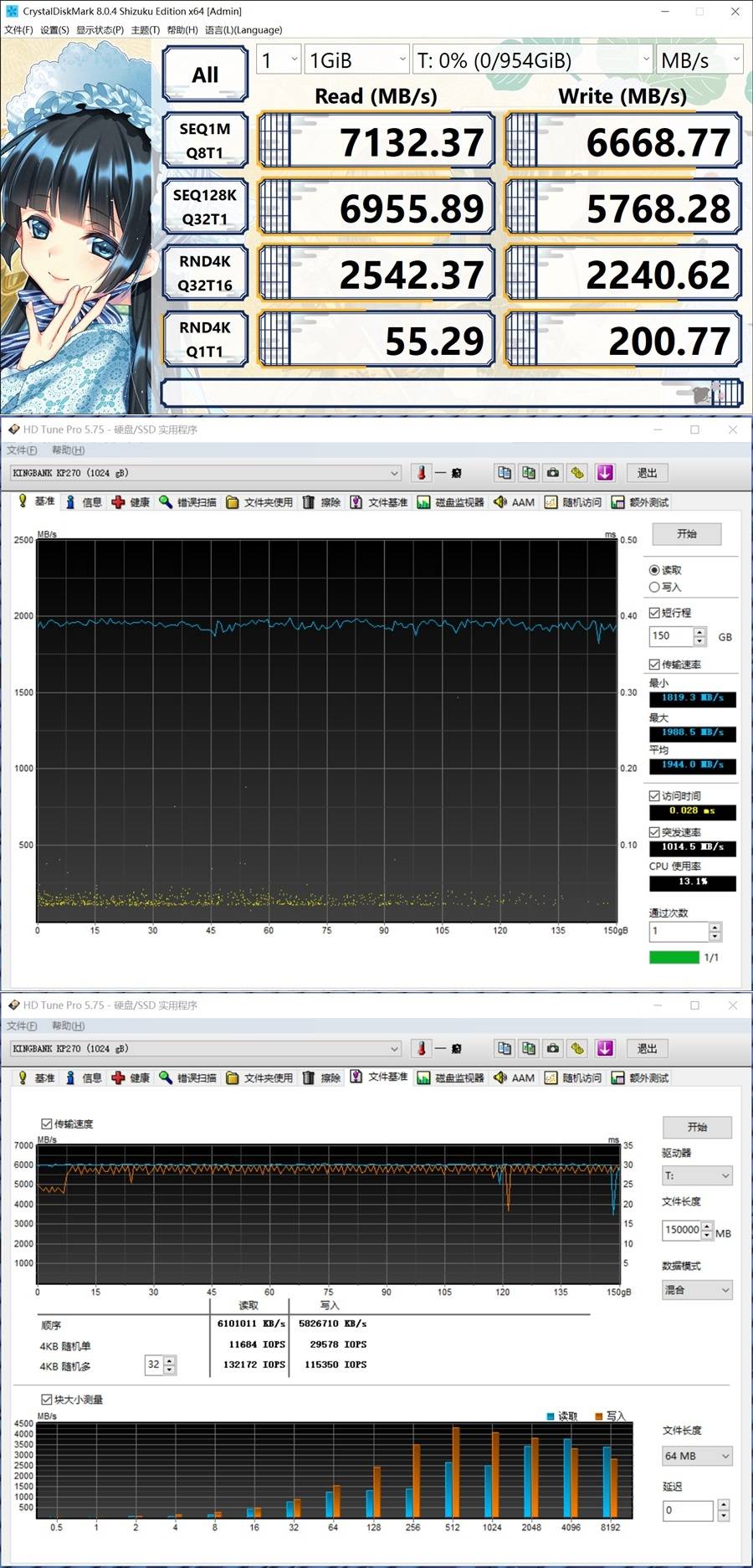Uncheck the 块大小测量 checkbox
Viewport: 753px width, 1568px height.
tap(47, 1399)
